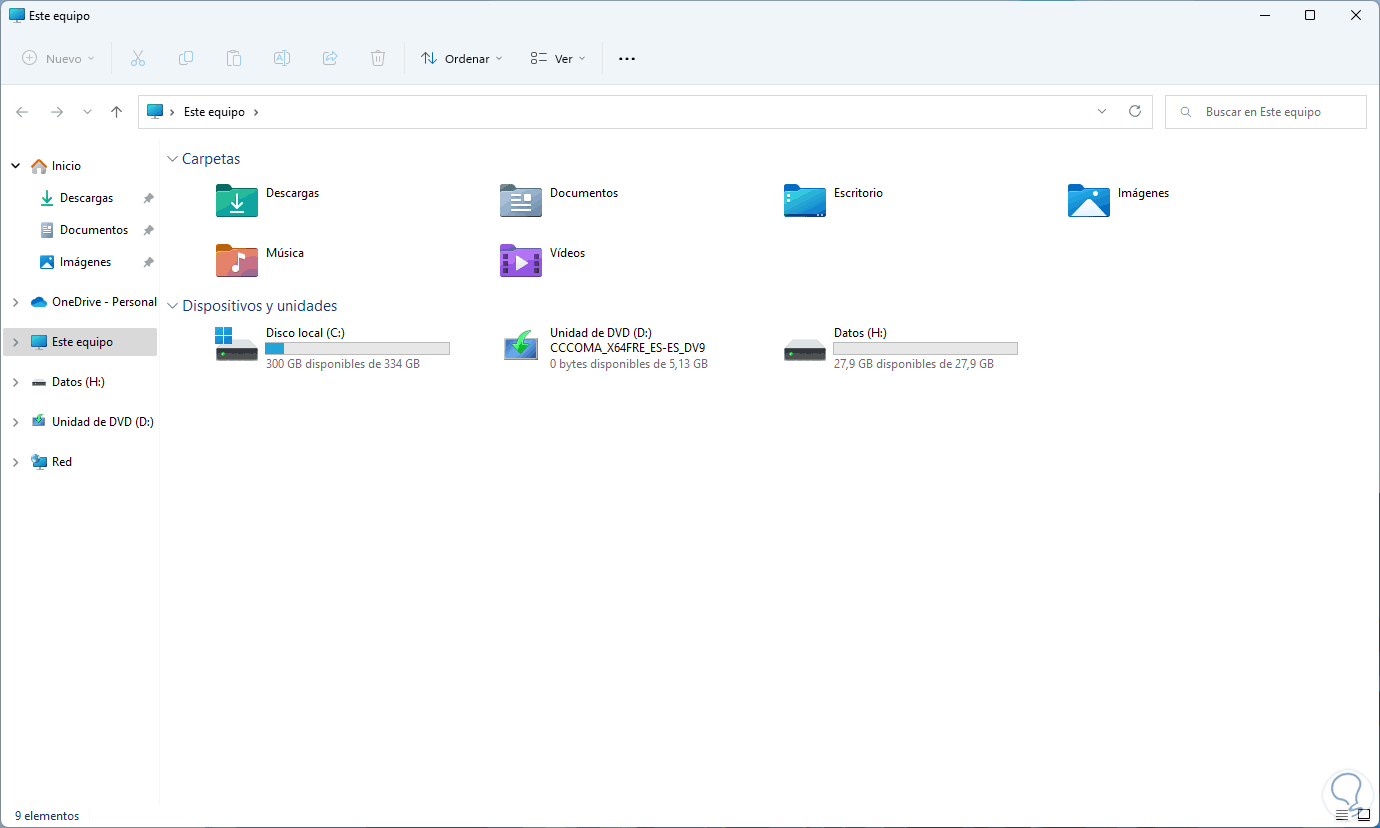Go up one level with up arrow

117,112
